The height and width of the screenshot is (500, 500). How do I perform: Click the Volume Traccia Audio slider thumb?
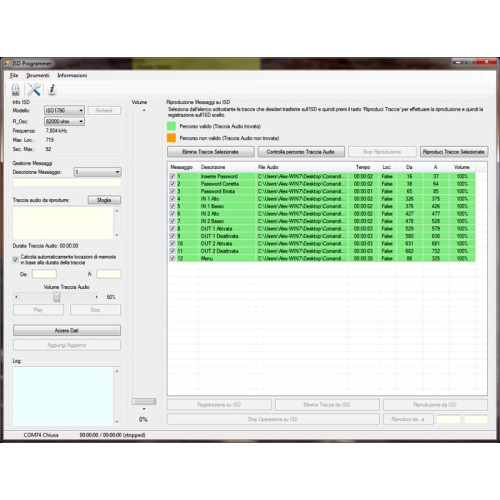(57, 297)
